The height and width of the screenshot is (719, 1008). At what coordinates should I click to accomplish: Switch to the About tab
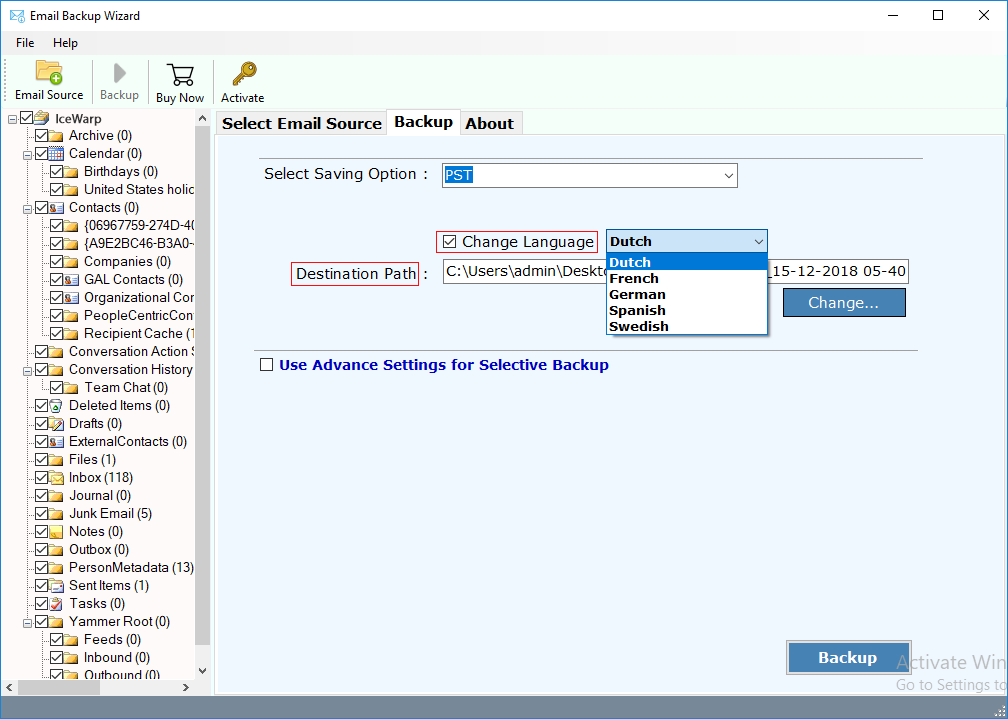490,123
